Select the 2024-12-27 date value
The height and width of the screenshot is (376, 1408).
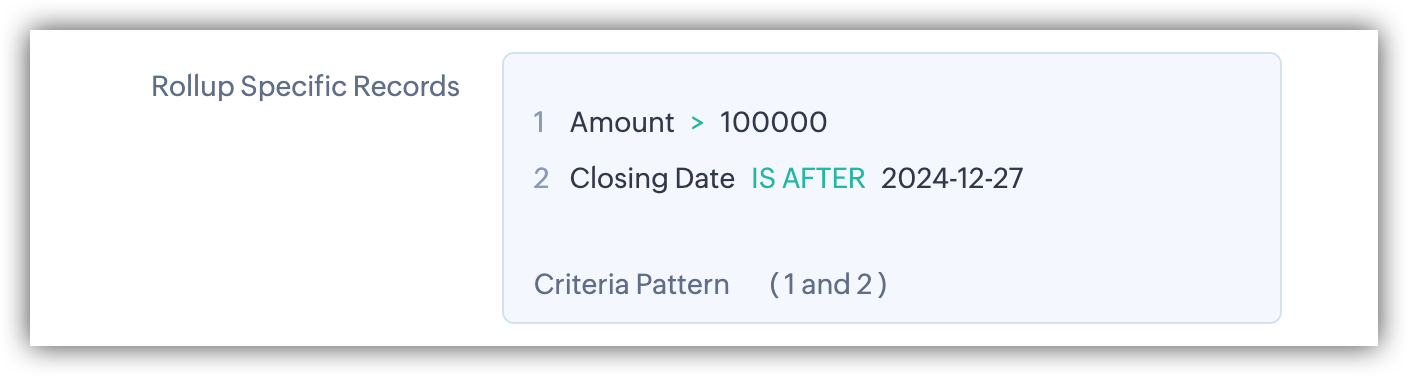(952, 179)
